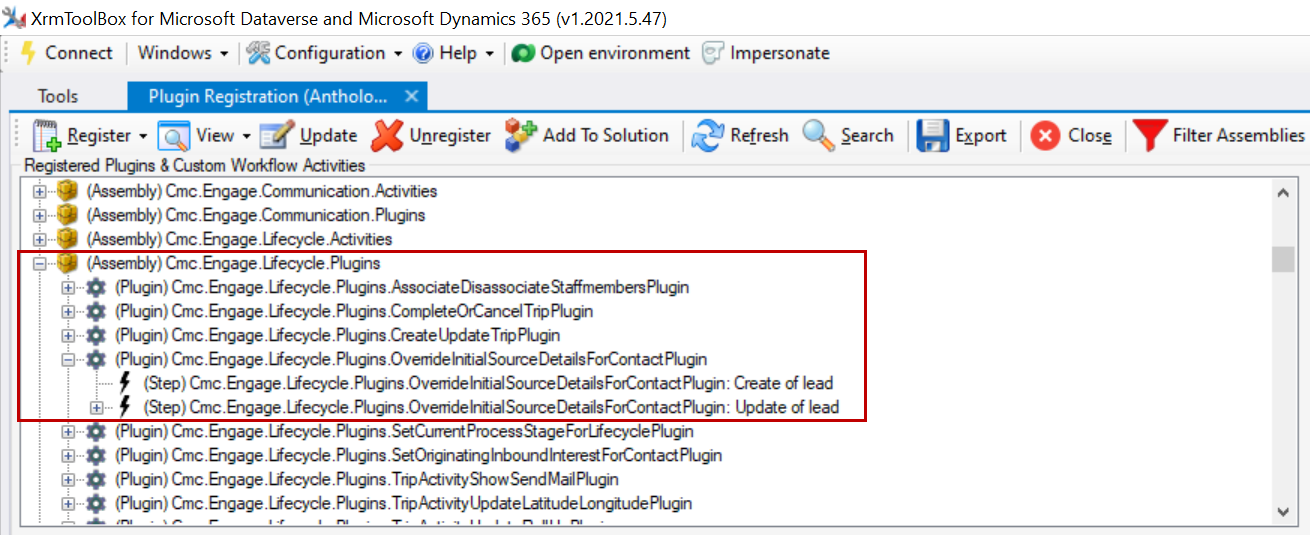1310x535 pixels.
Task: Switch to the Tools tab
Action: pos(58,96)
